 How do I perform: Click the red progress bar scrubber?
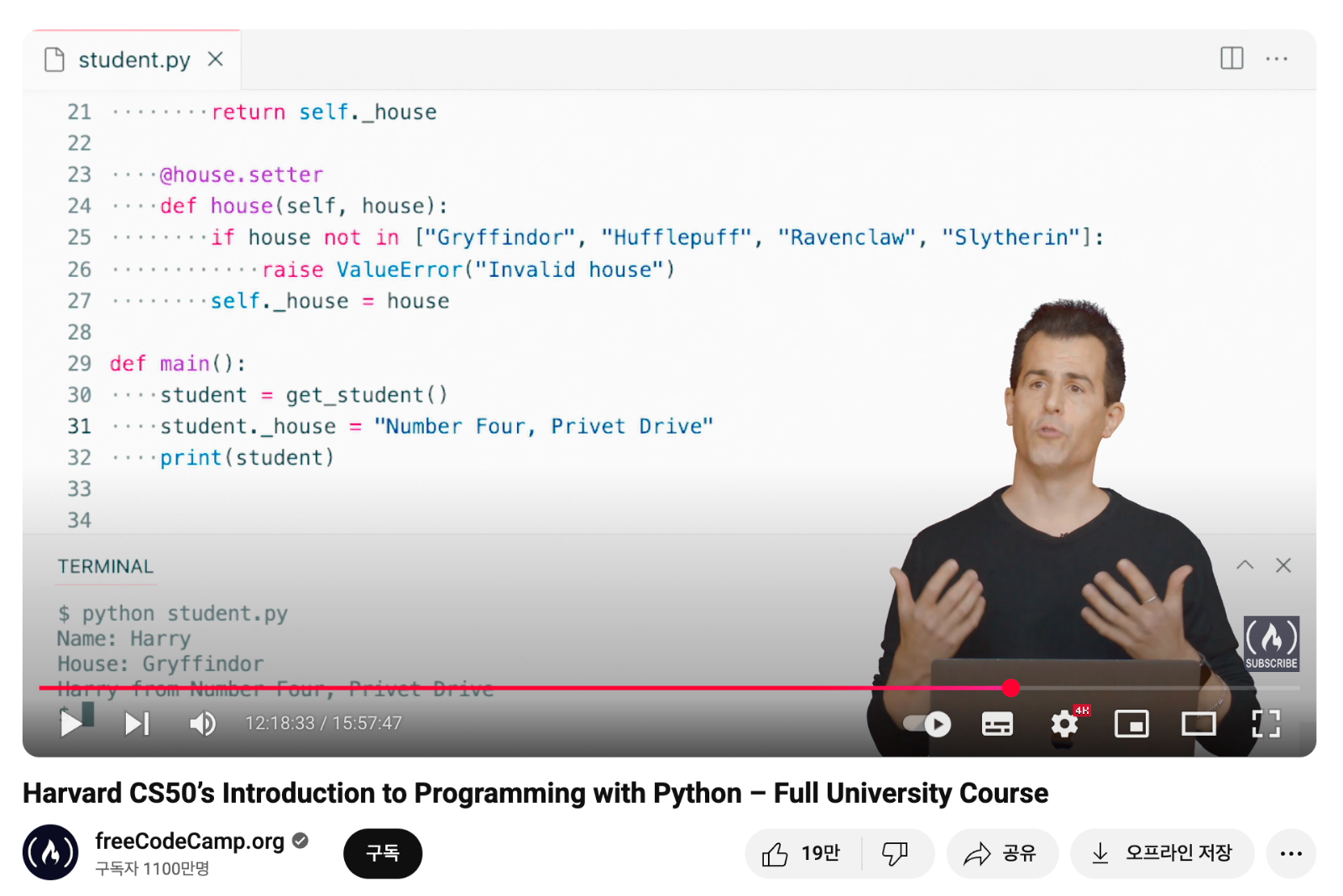[x=1011, y=688]
